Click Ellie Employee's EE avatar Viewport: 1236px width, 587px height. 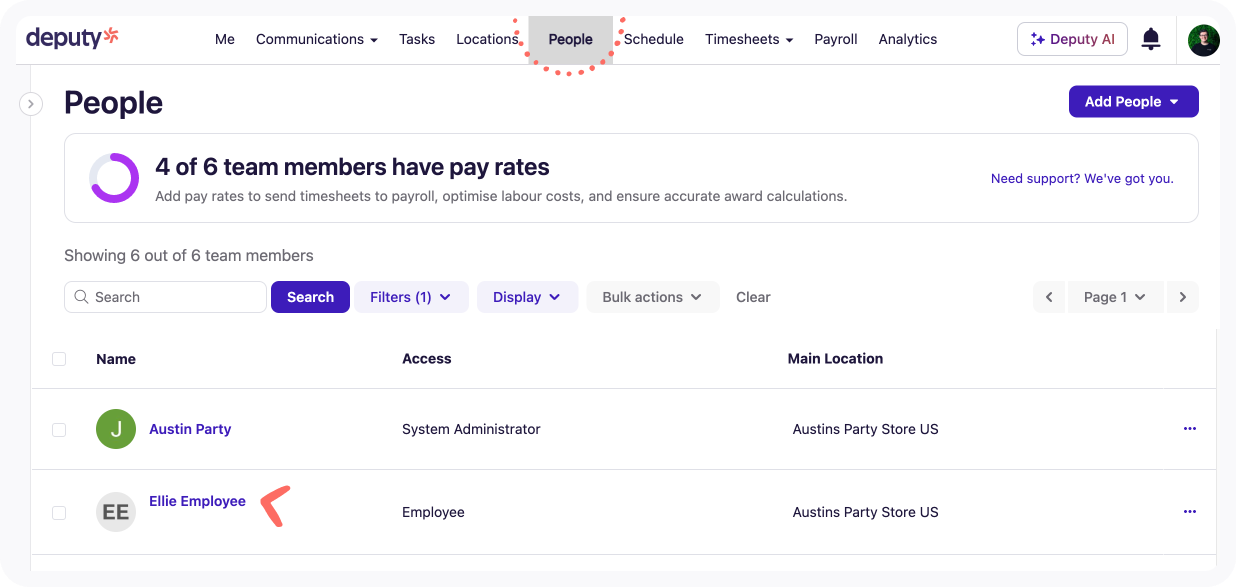coord(116,512)
